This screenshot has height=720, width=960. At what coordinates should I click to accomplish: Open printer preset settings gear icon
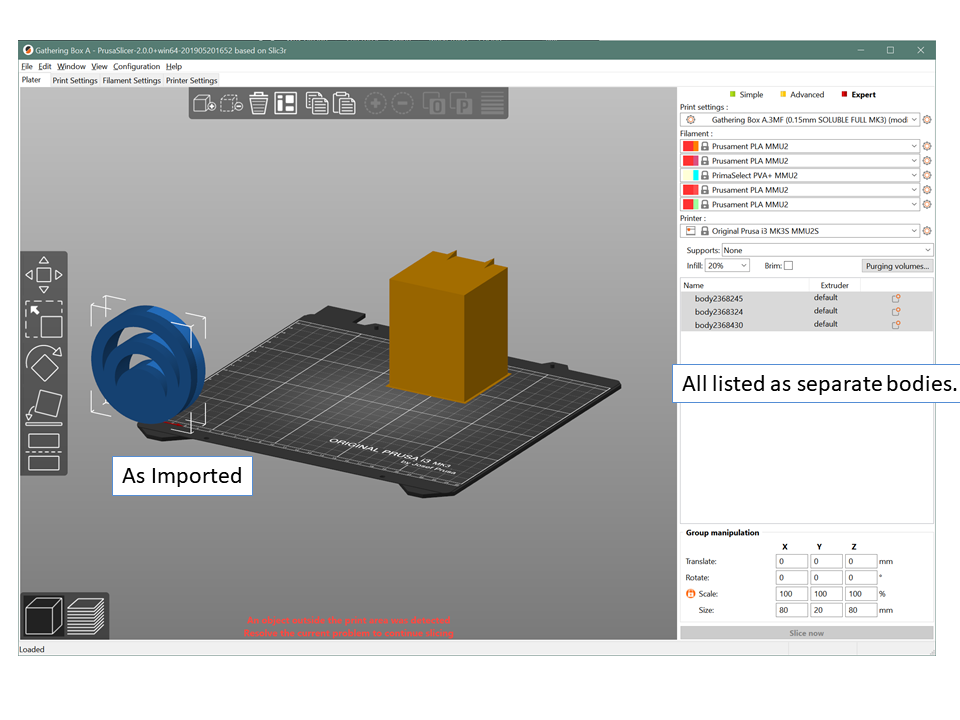point(927,231)
